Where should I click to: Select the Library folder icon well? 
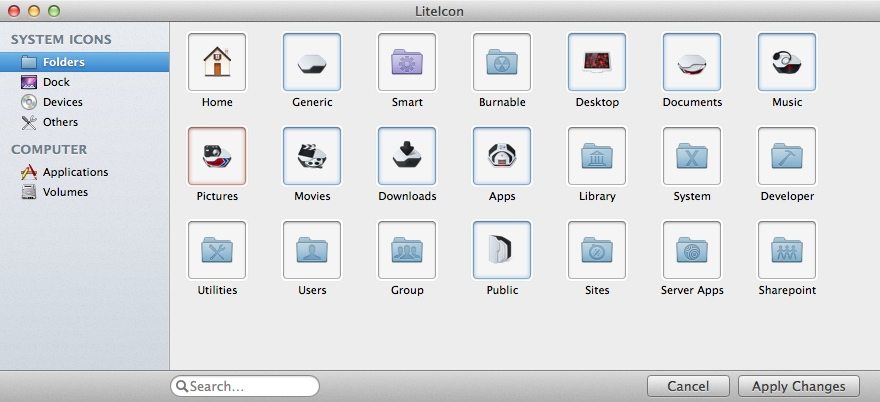pos(597,156)
